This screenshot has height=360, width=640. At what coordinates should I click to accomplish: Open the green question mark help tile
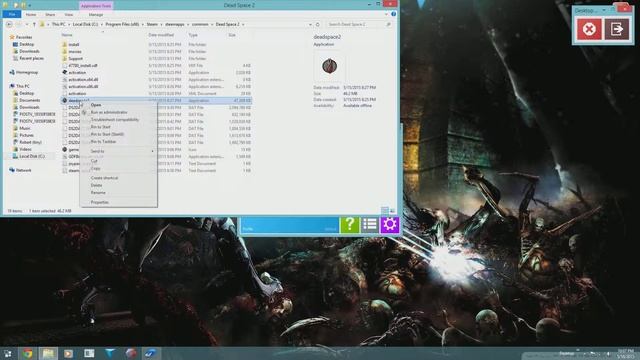[x=349, y=224]
